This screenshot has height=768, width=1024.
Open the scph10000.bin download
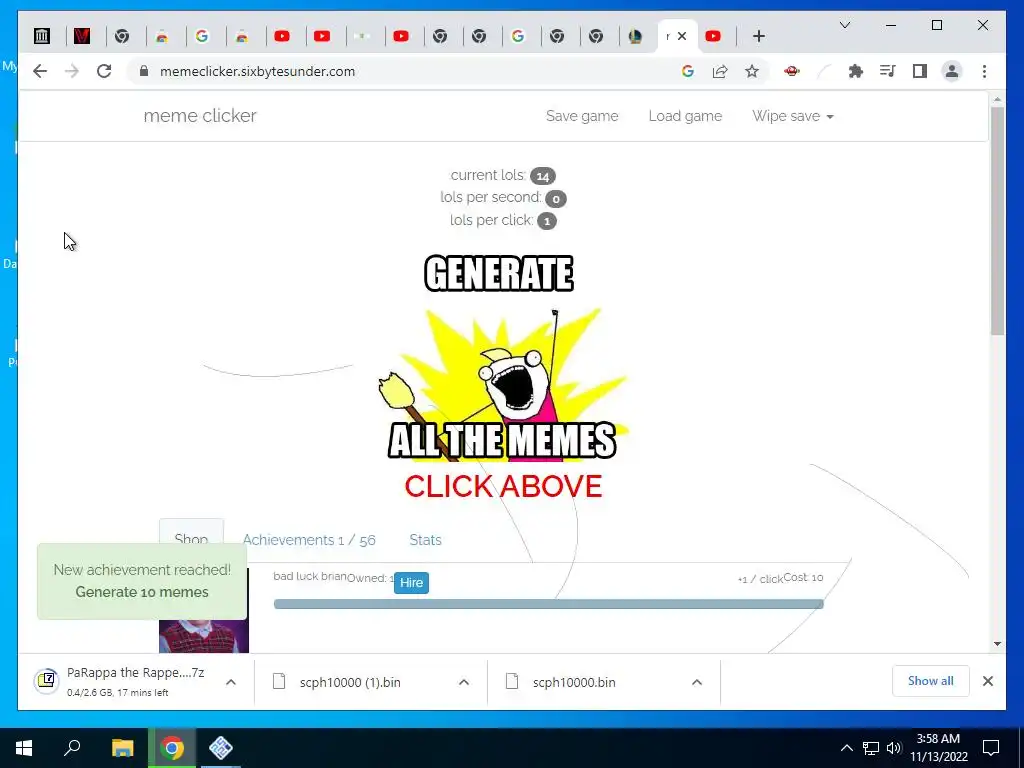tap(573, 682)
